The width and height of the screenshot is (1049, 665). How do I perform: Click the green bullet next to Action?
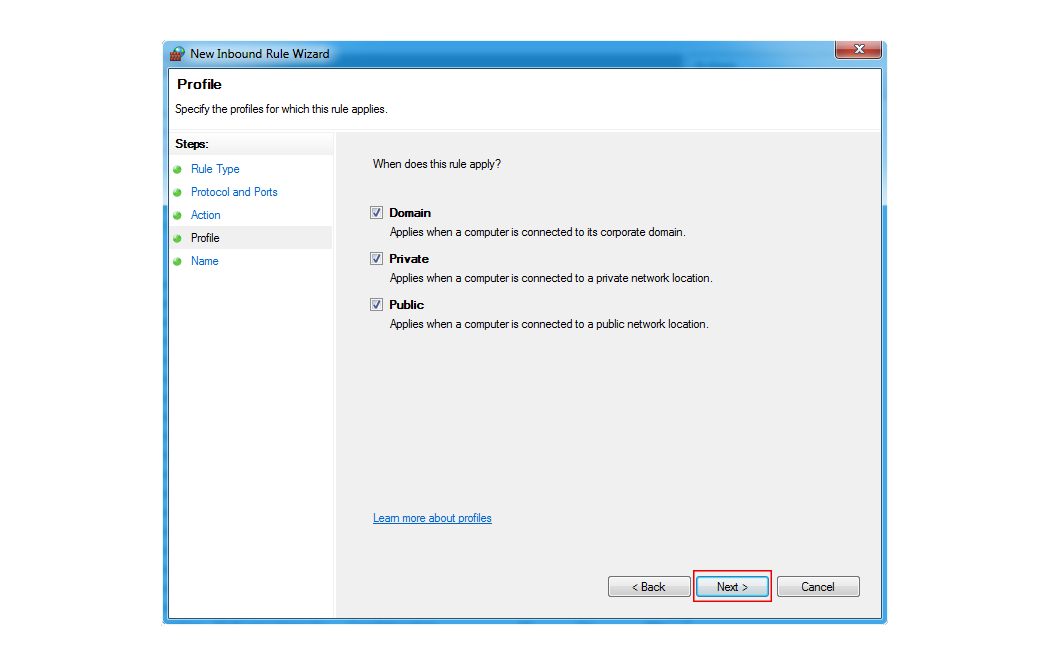click(x=178, y=215)
